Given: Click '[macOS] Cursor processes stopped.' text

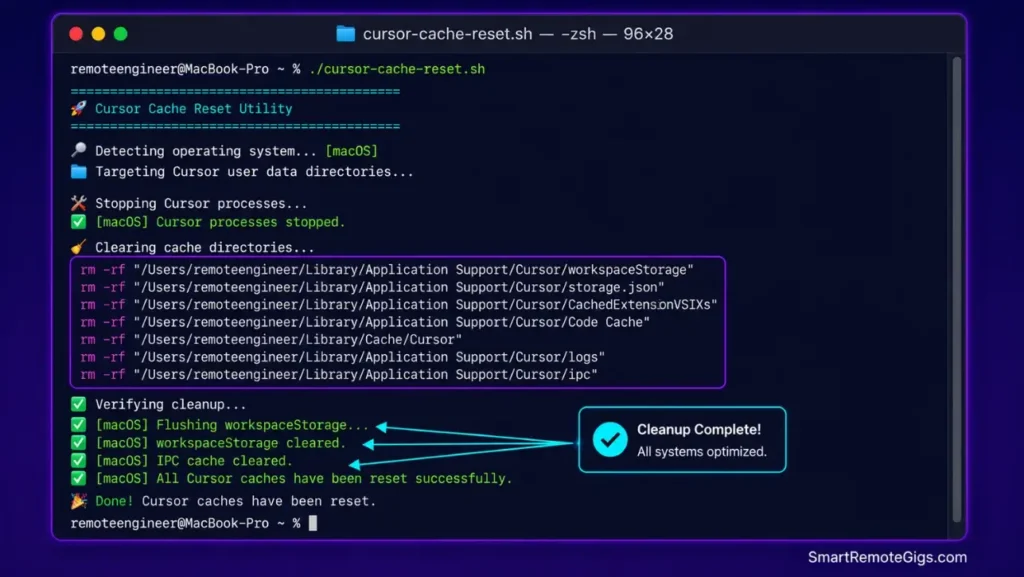Looking at the screenshot, I should [220, 222].
